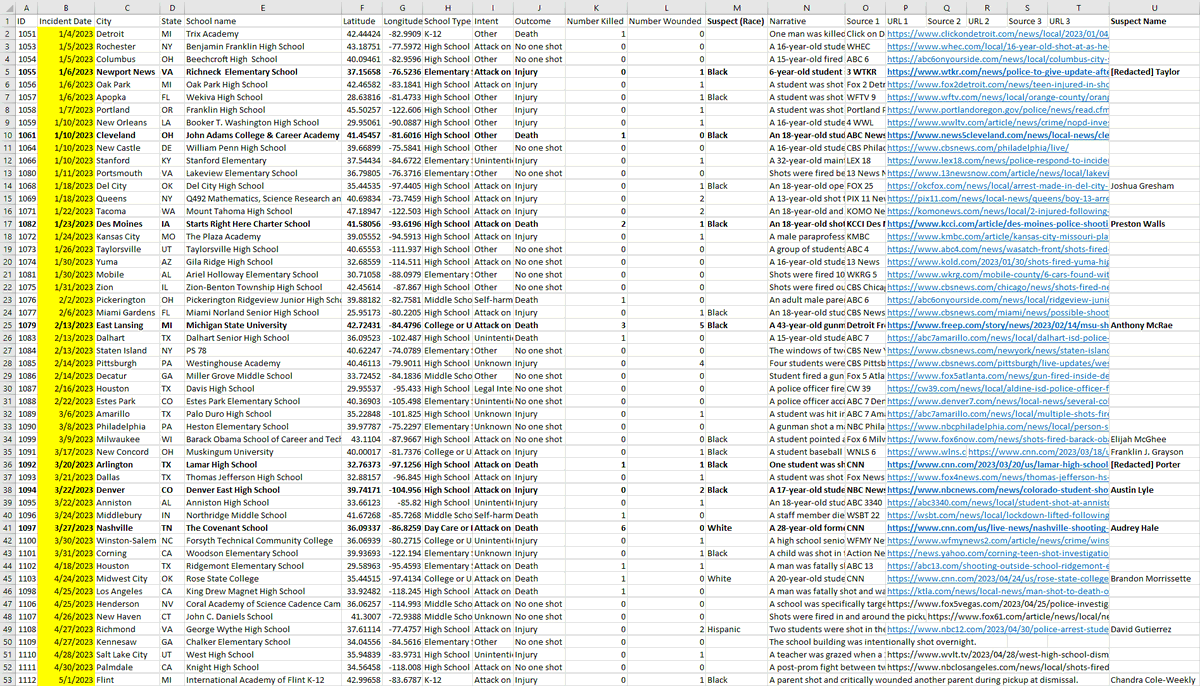1200x686 pixels.
Task: Open the pix11.com Queens news link
Action: tap(997, 199)
